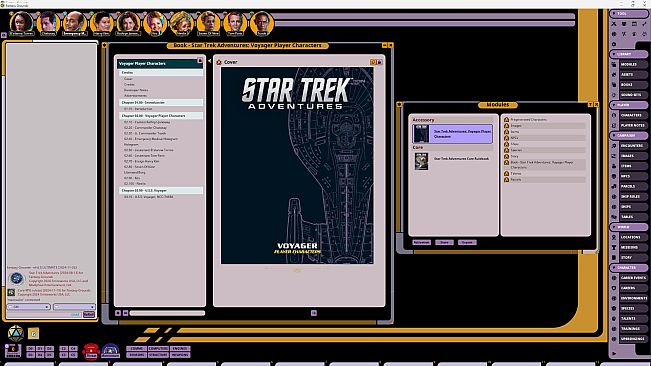
Task: Open Chapter 01.00 Introduction heading
Action: [161, 102]
